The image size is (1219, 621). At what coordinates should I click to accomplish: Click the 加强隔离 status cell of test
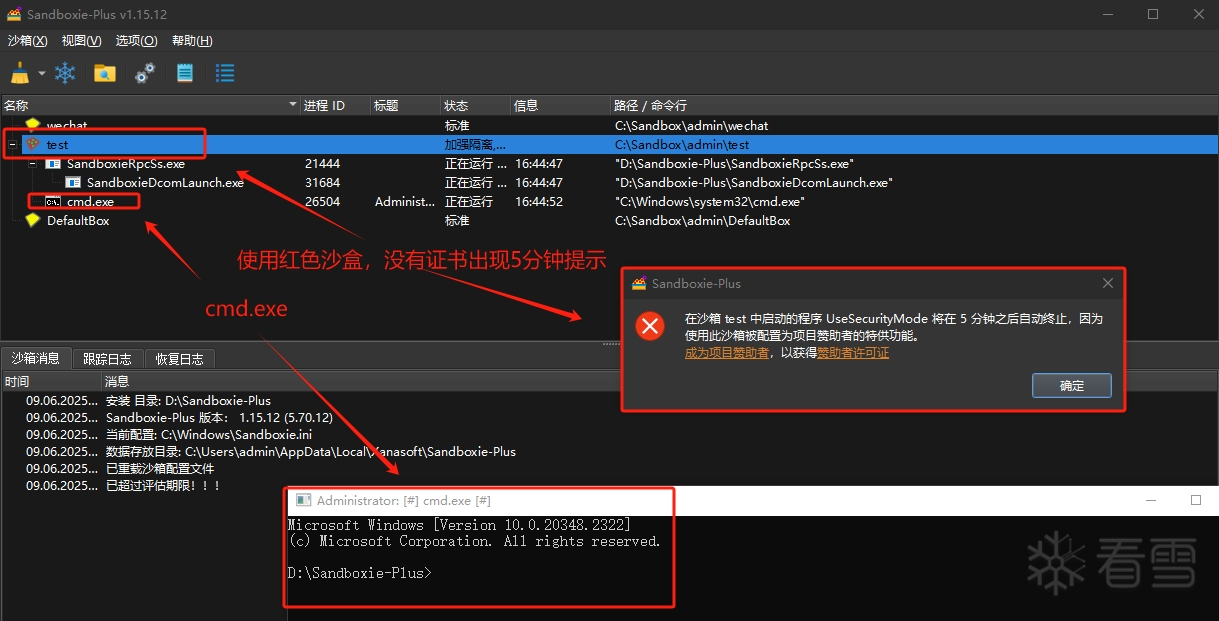point(475,144)
